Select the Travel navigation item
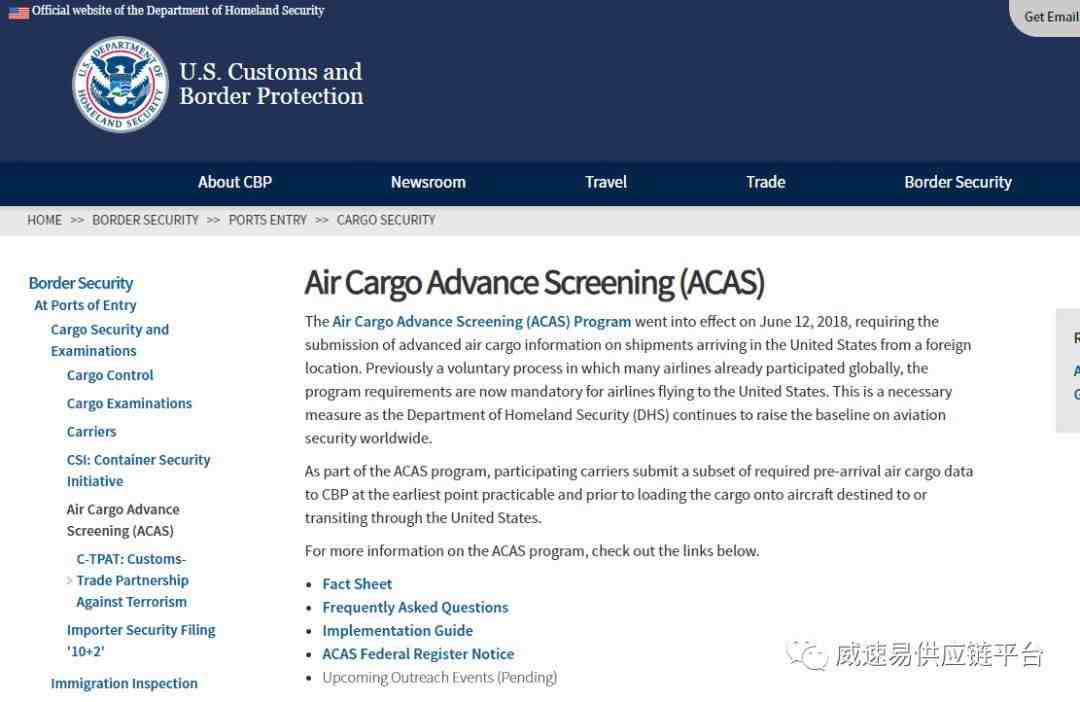This screenshot has height=702, width=1080. point(606,182)
